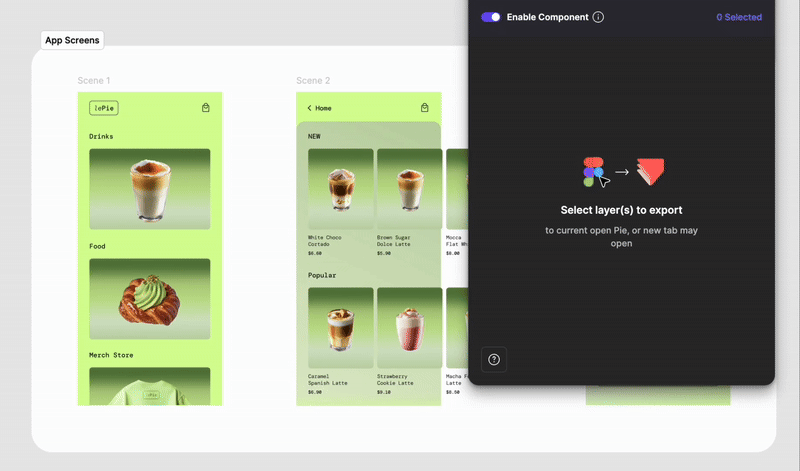Select the App Screens frame label
Screen dimensions: 800x471
[72, 40]
